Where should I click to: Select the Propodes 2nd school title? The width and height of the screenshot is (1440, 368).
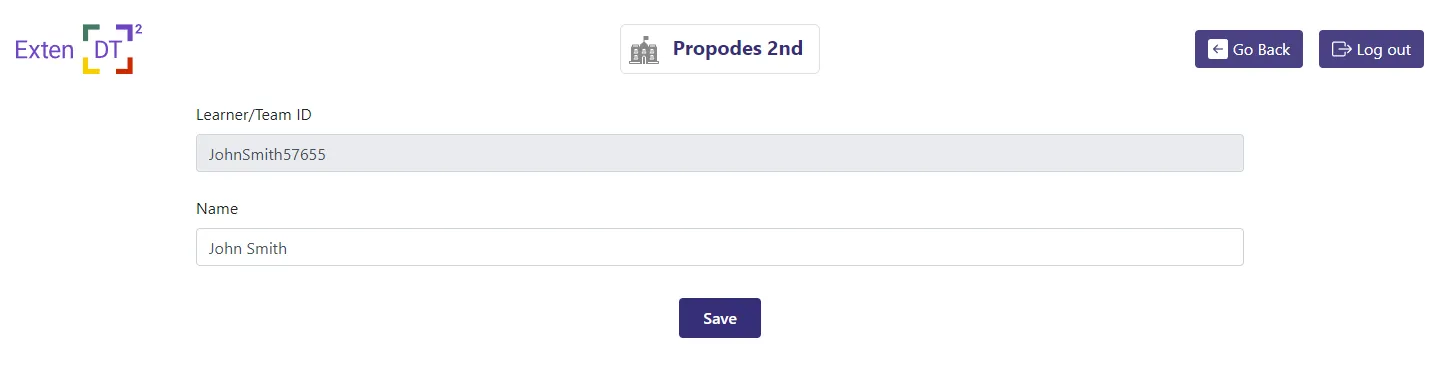pos(738,48)
